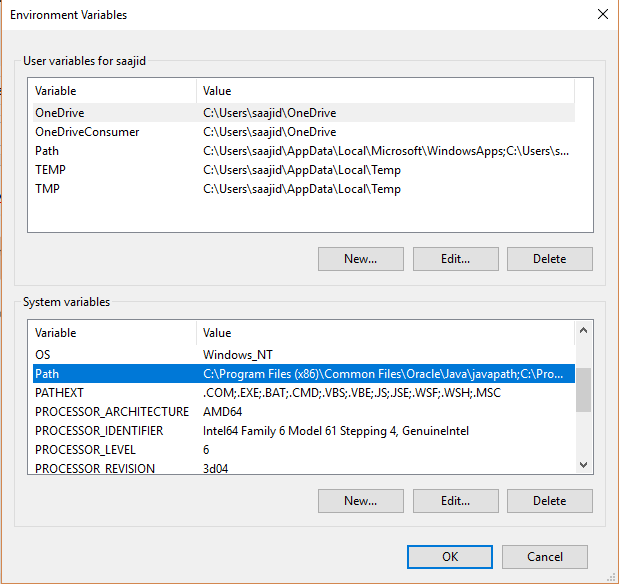Click the AMD64 value cell

click(x=222, y=411)
